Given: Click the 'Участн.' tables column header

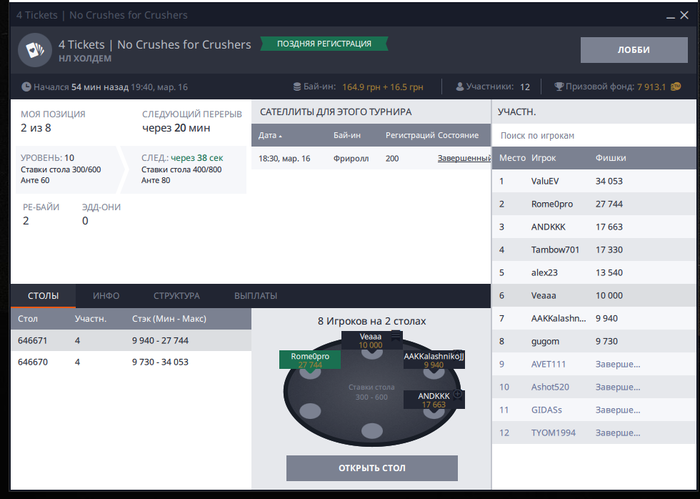Looking at the screenshot, I should (x=91, y=319).
